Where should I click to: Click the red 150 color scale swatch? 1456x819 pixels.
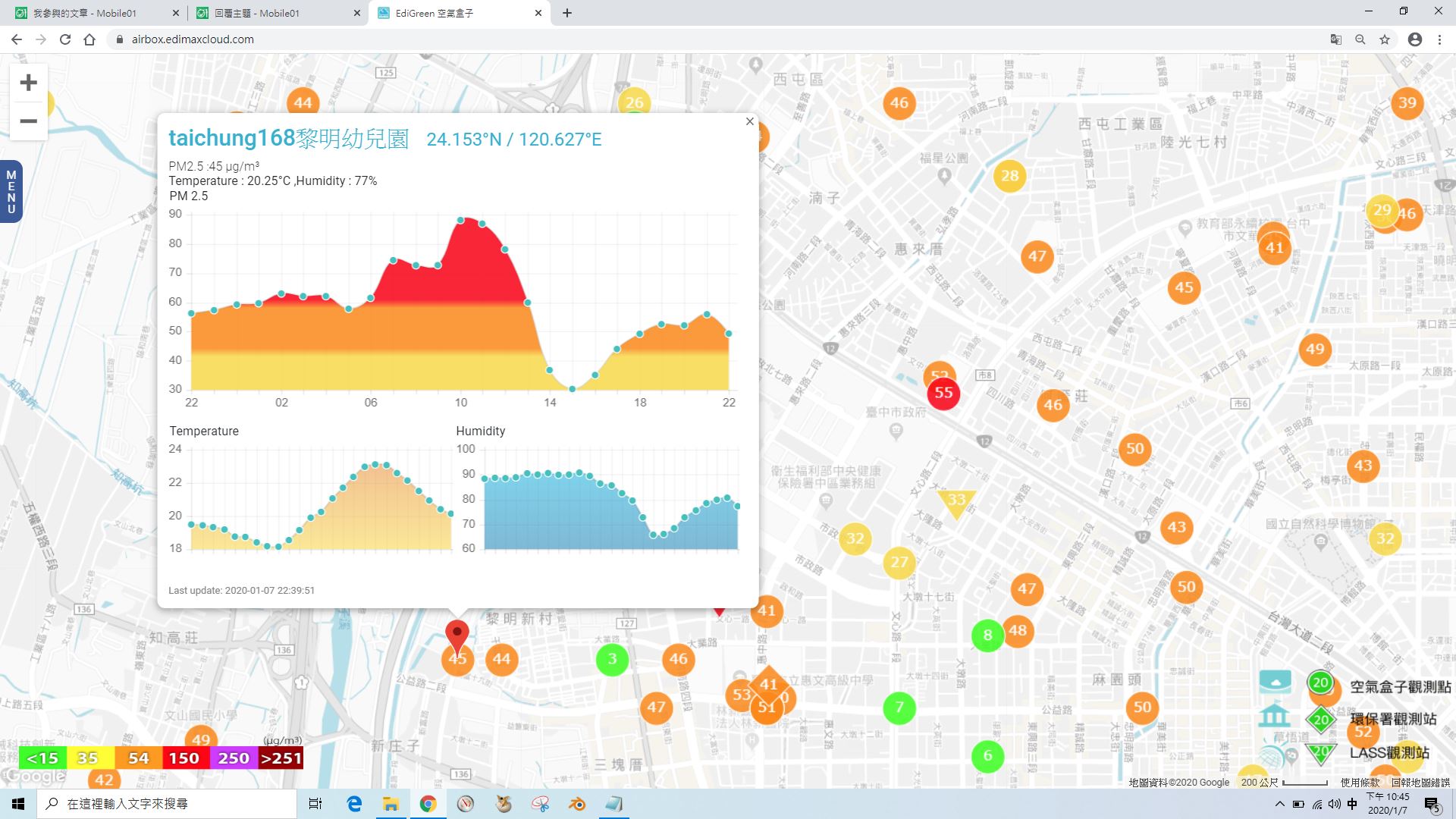click(x=184, y=758)
